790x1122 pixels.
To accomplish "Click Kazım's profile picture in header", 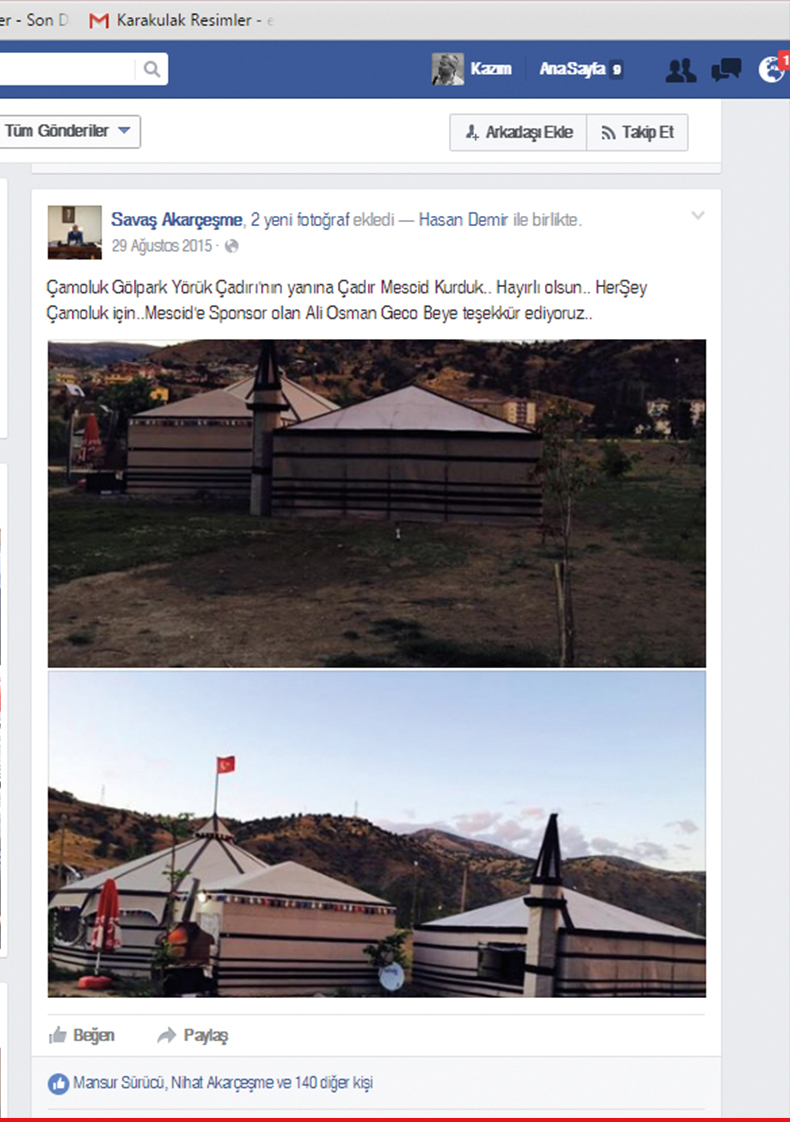I will coord(447,69).
